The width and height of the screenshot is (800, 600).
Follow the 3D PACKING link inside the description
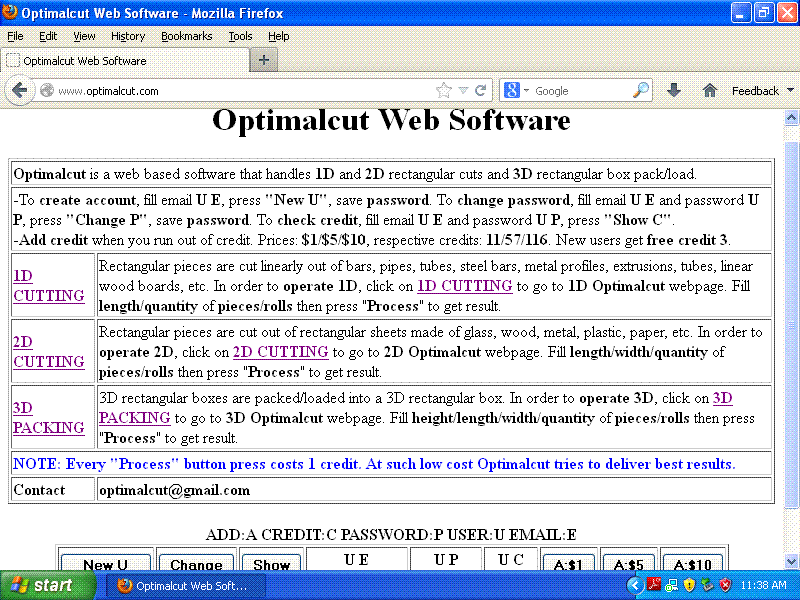(x=135, y=418)
